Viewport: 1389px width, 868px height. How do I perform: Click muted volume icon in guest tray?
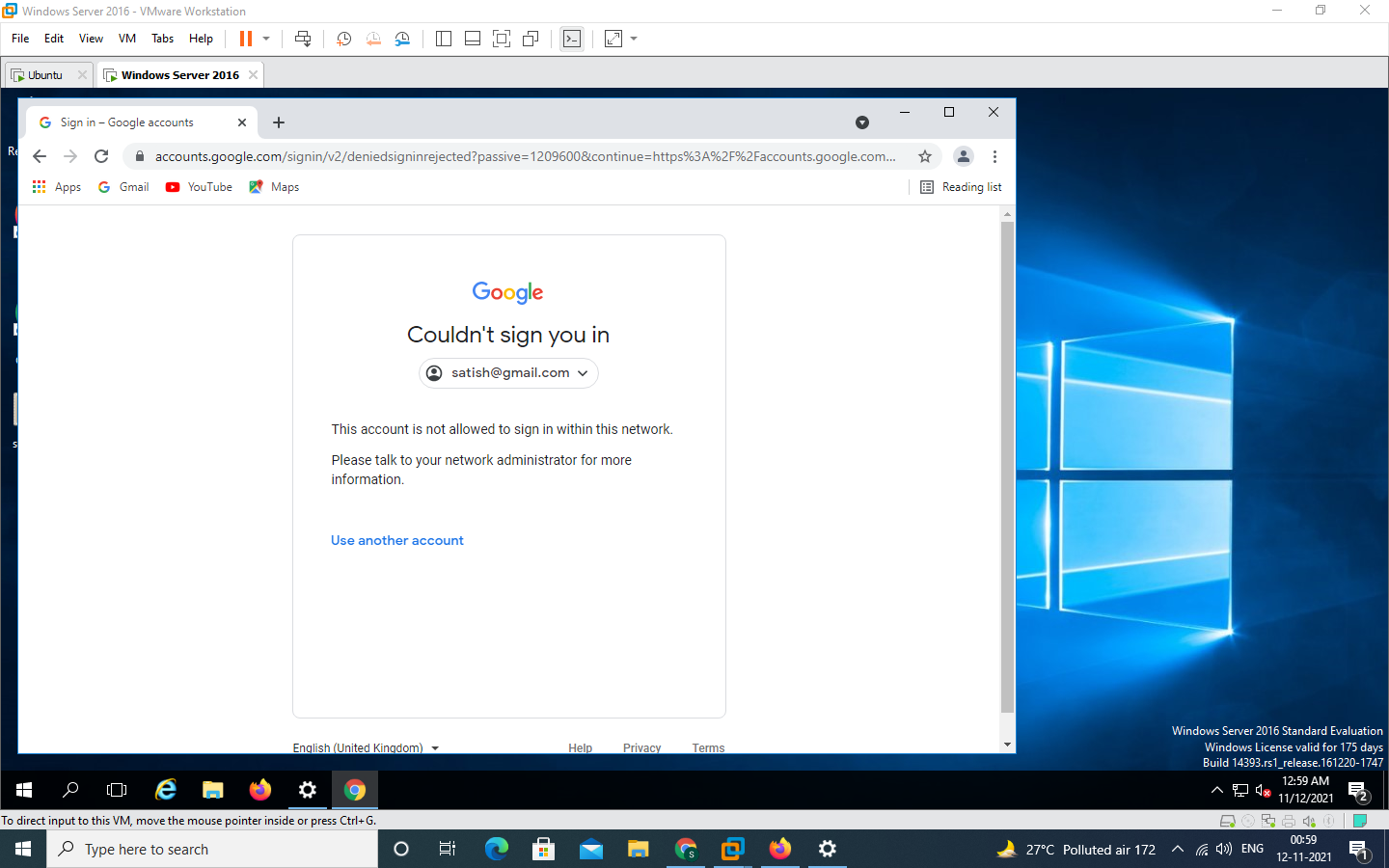point(1264,791)
